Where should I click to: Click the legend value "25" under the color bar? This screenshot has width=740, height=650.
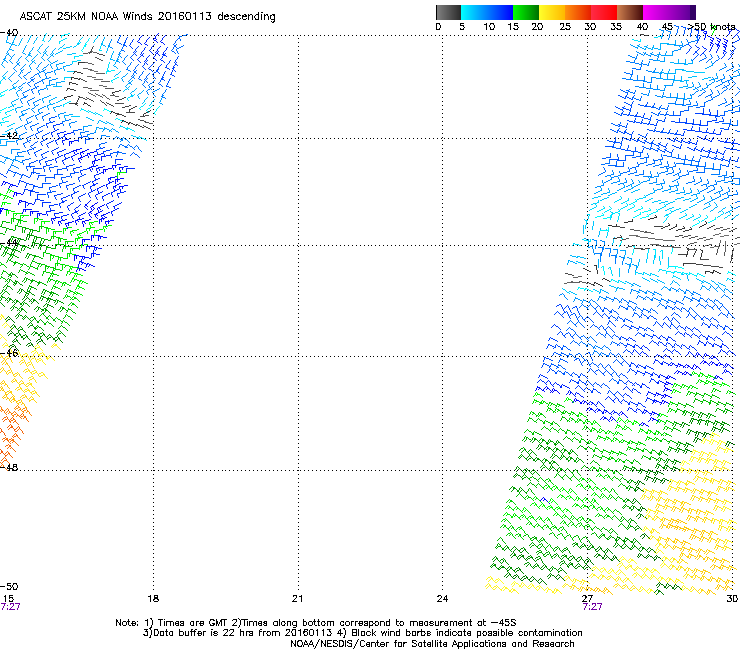tap(565, 27)
